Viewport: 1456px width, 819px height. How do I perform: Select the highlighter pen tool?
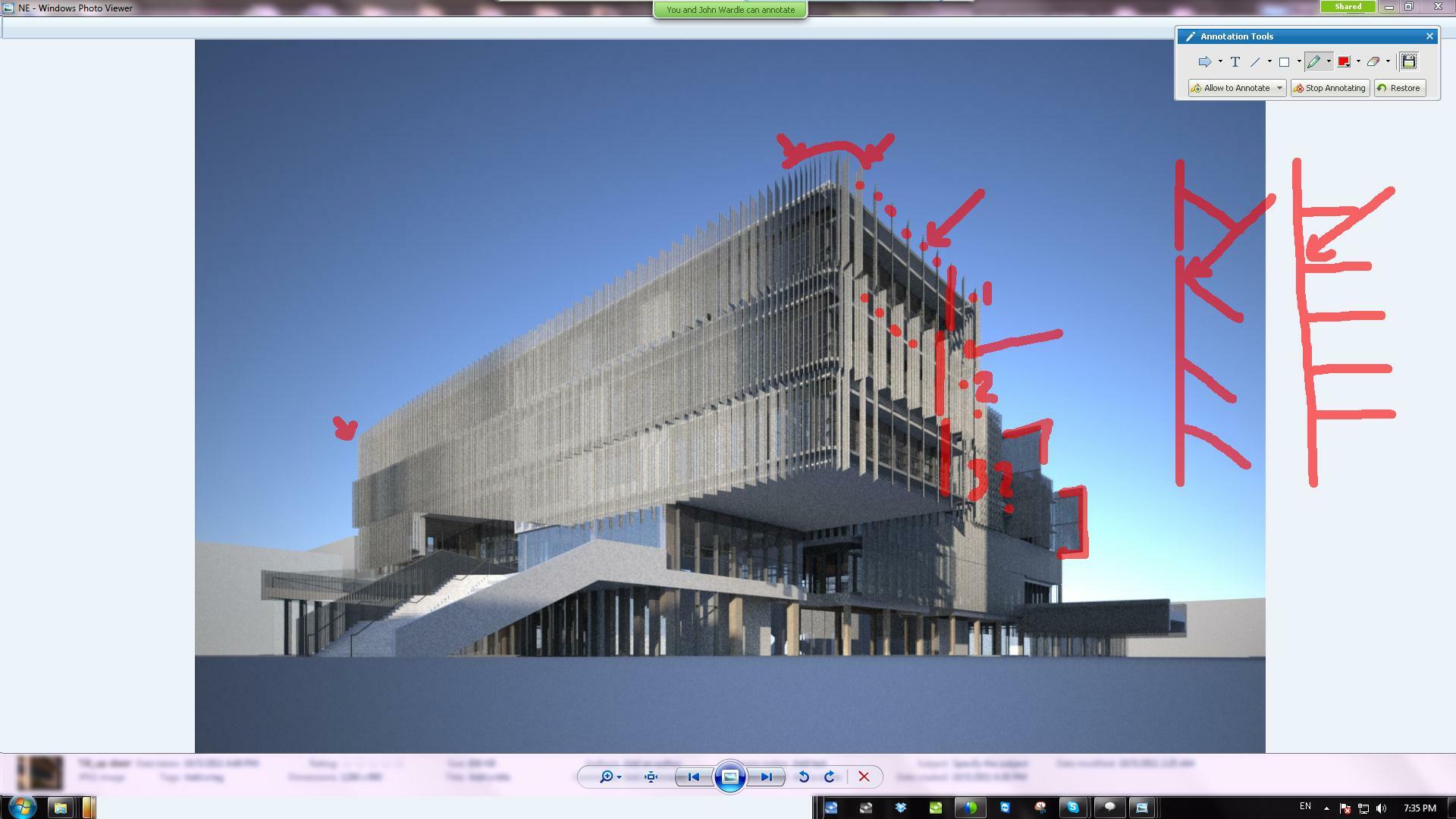tap(1313, 61)
